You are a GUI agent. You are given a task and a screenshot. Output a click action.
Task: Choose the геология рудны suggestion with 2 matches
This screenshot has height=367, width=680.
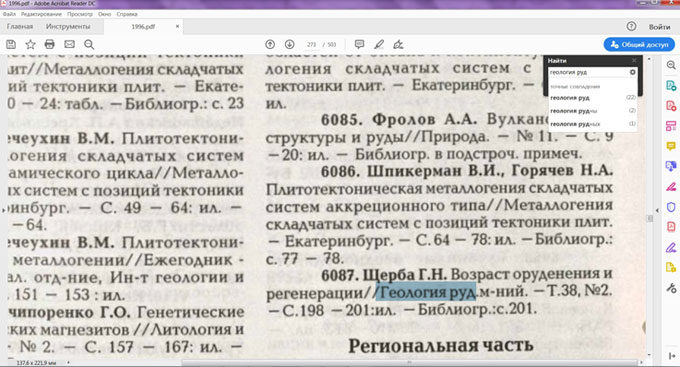click(592, 111)
